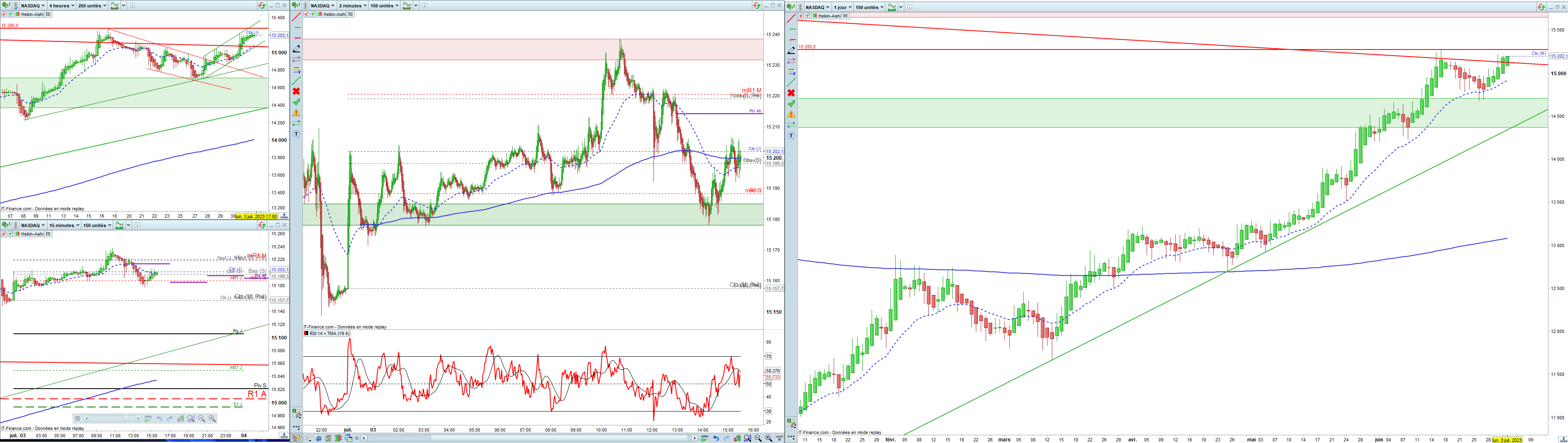
Task: Pick the eraser tool in 2-minute chart sidebar
Action: 296,49
